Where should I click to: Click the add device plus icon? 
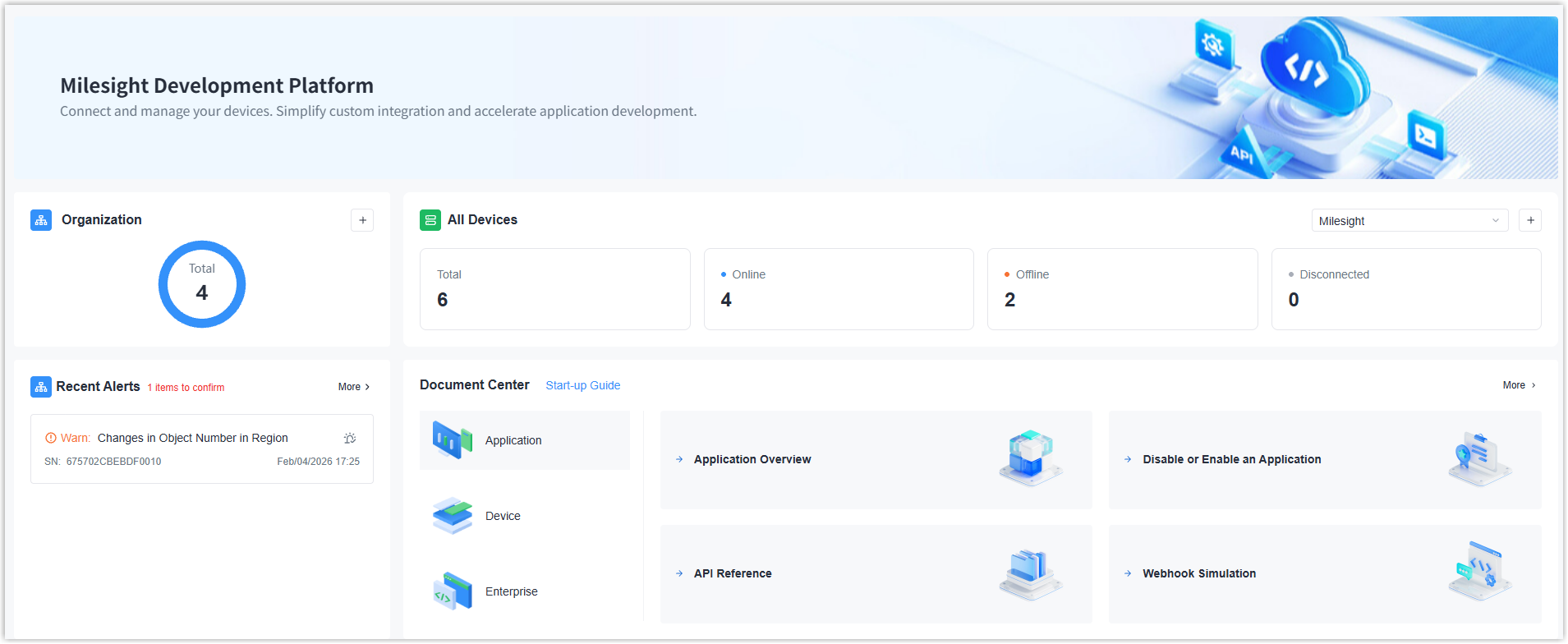1529,220
